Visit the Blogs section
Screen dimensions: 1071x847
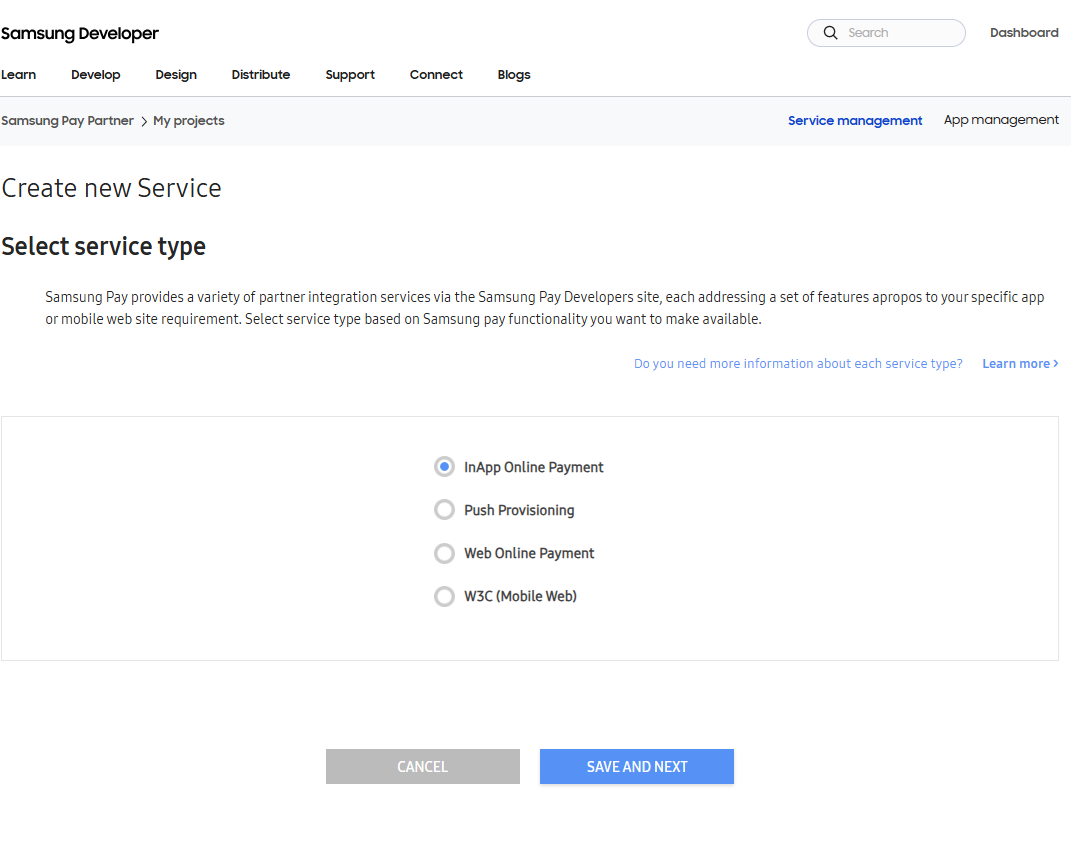pyautogui.click(x=514, y=75)
